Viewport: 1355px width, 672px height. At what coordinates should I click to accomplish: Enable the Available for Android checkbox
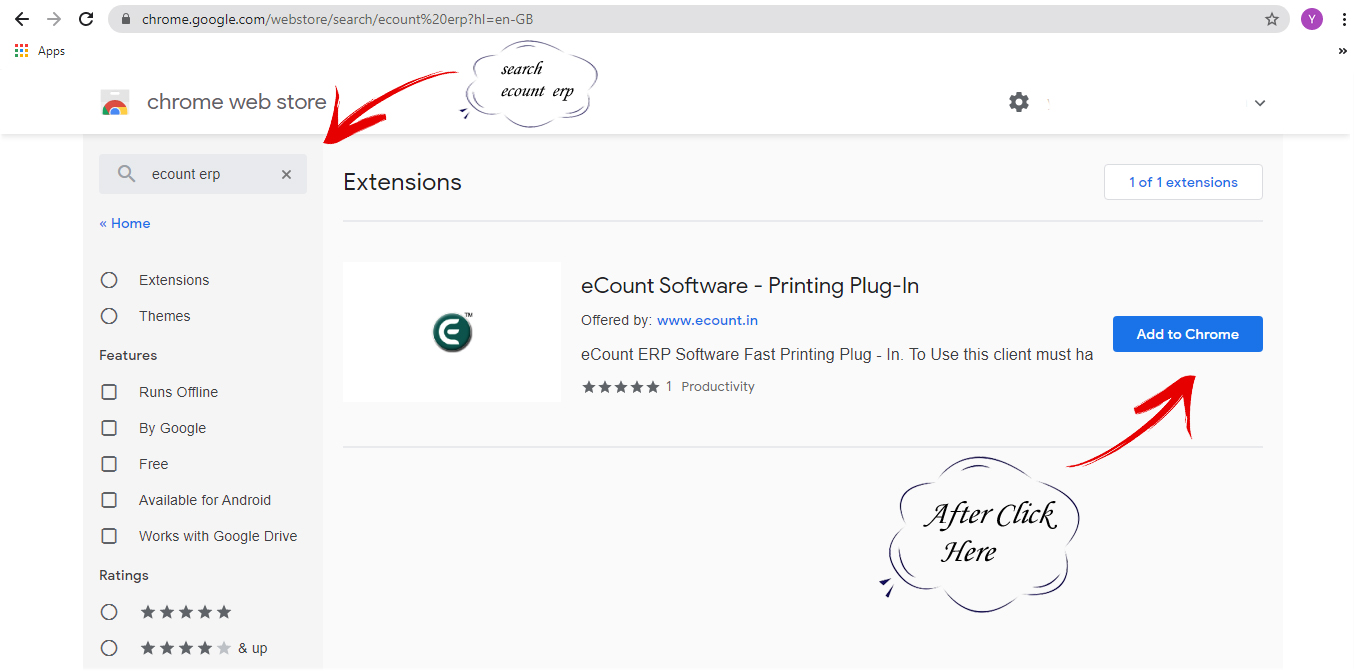point(109,500)
